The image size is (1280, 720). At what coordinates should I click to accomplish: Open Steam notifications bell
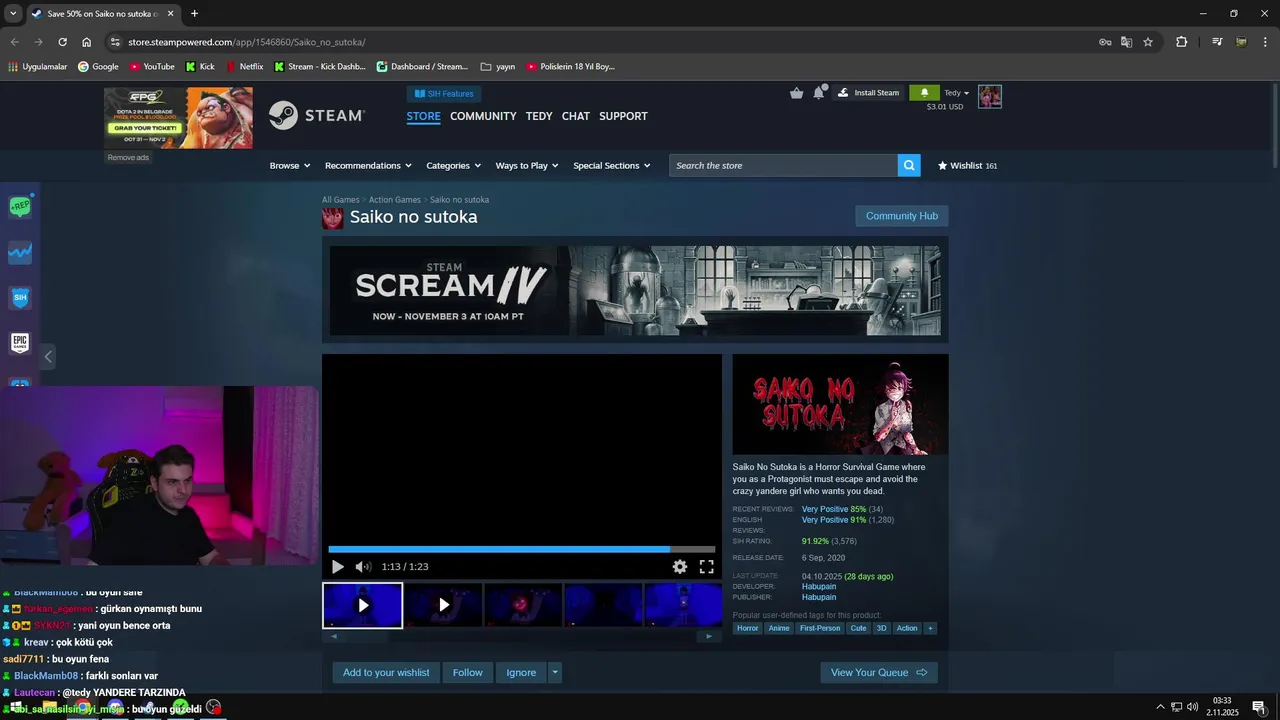click(x=819, y=93)
